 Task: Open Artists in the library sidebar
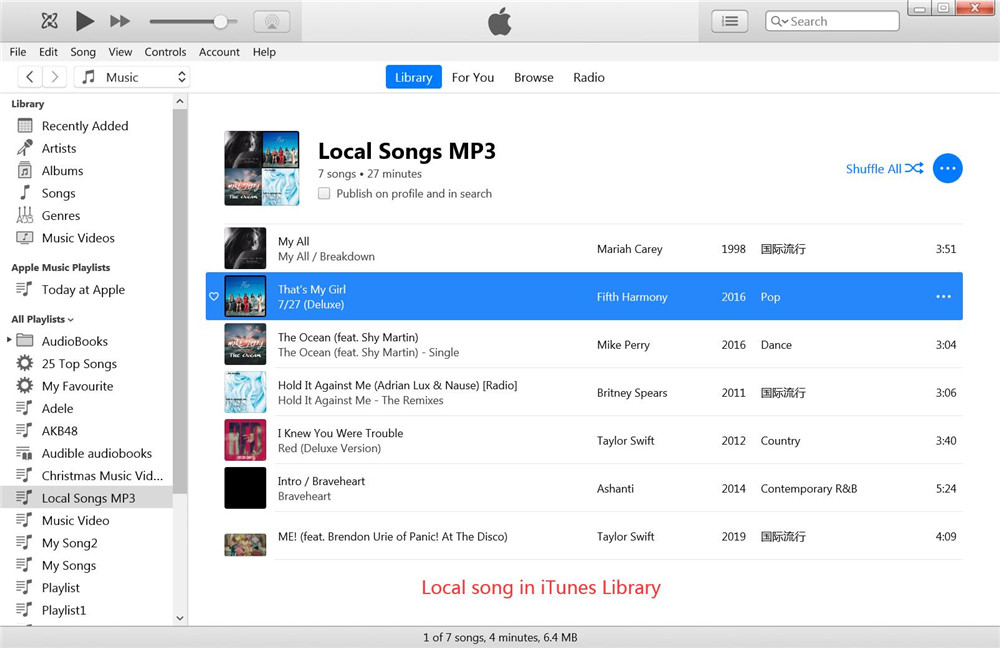(59, 148)
